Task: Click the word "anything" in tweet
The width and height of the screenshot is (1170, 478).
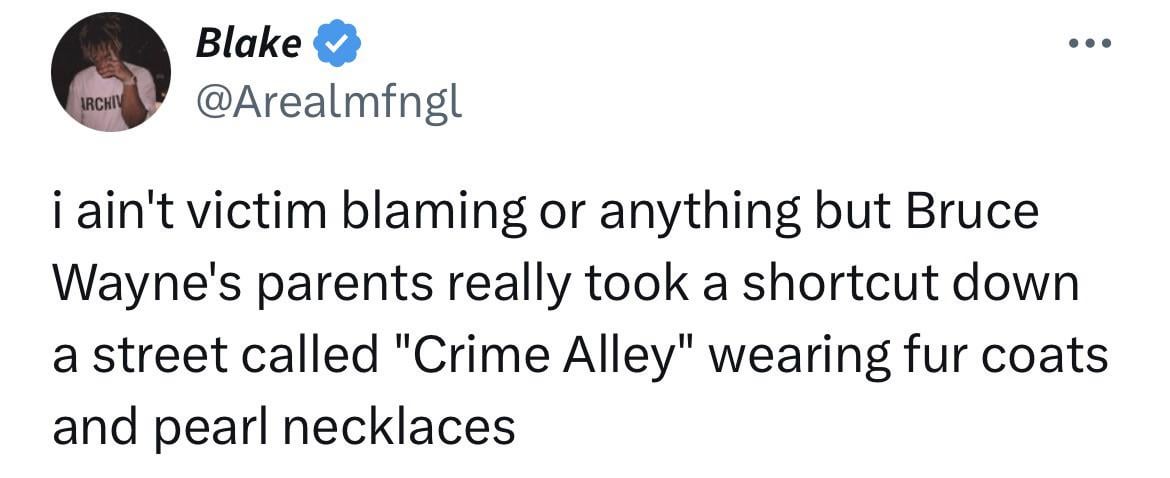Action: point(729,214)
